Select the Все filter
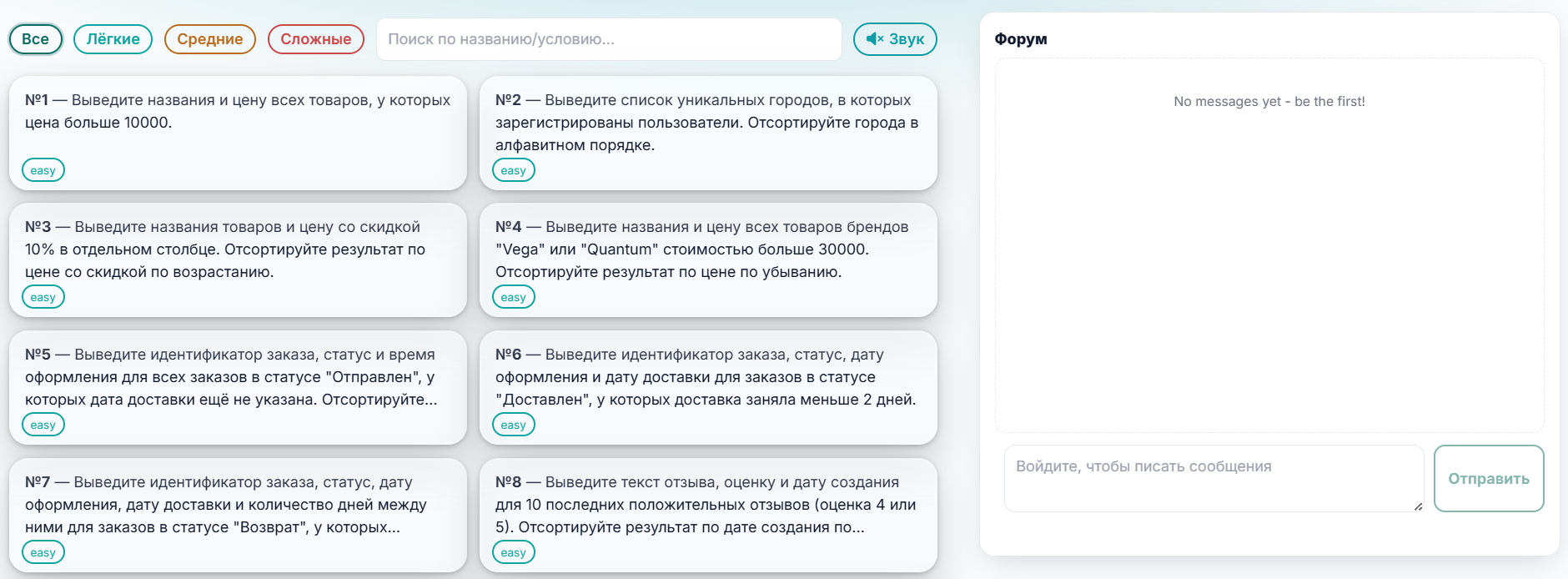This screenshot has height=579, width=1568. (x=35, y=39)
